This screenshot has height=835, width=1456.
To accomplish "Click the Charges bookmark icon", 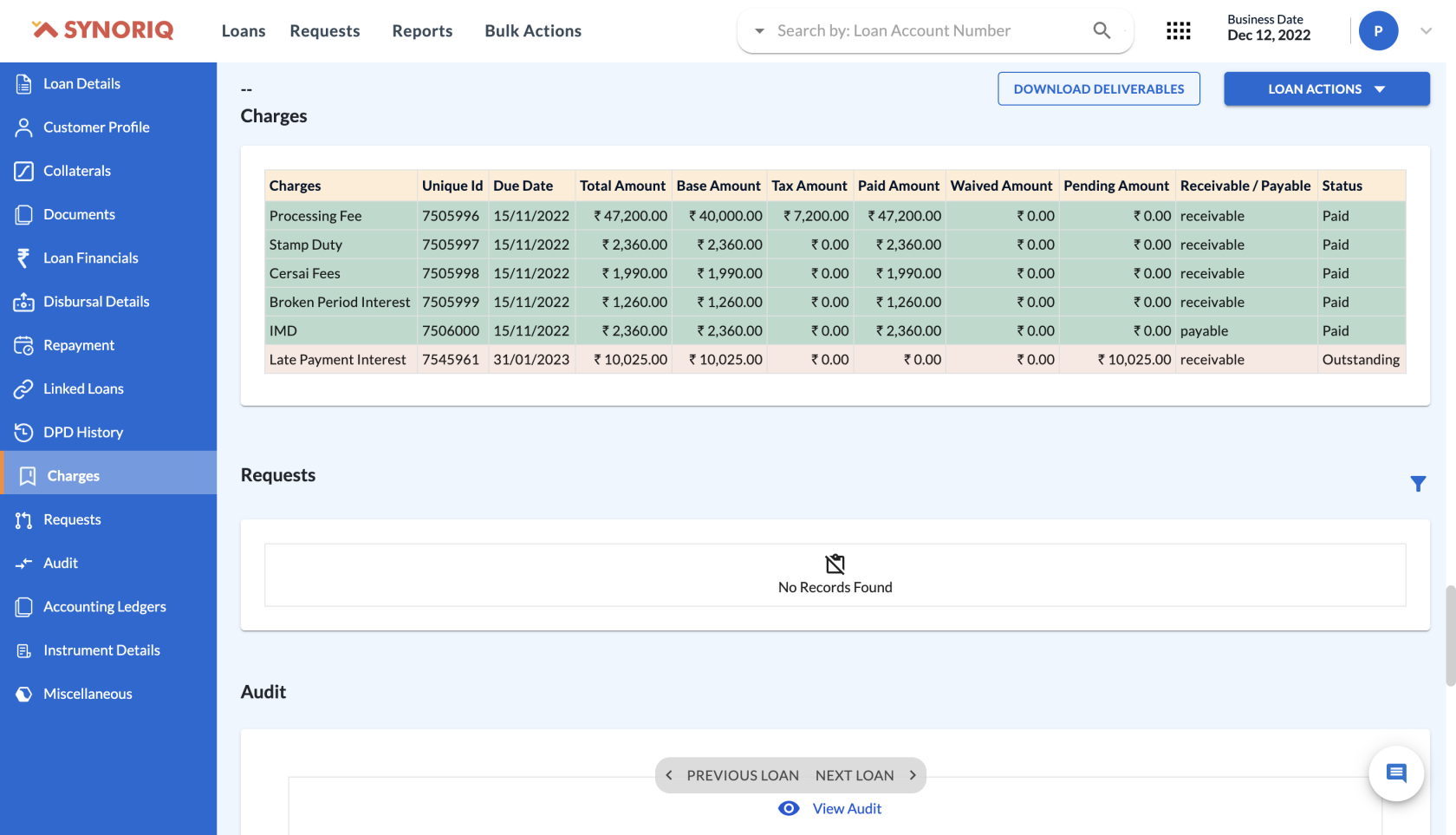I will [28, 476].
